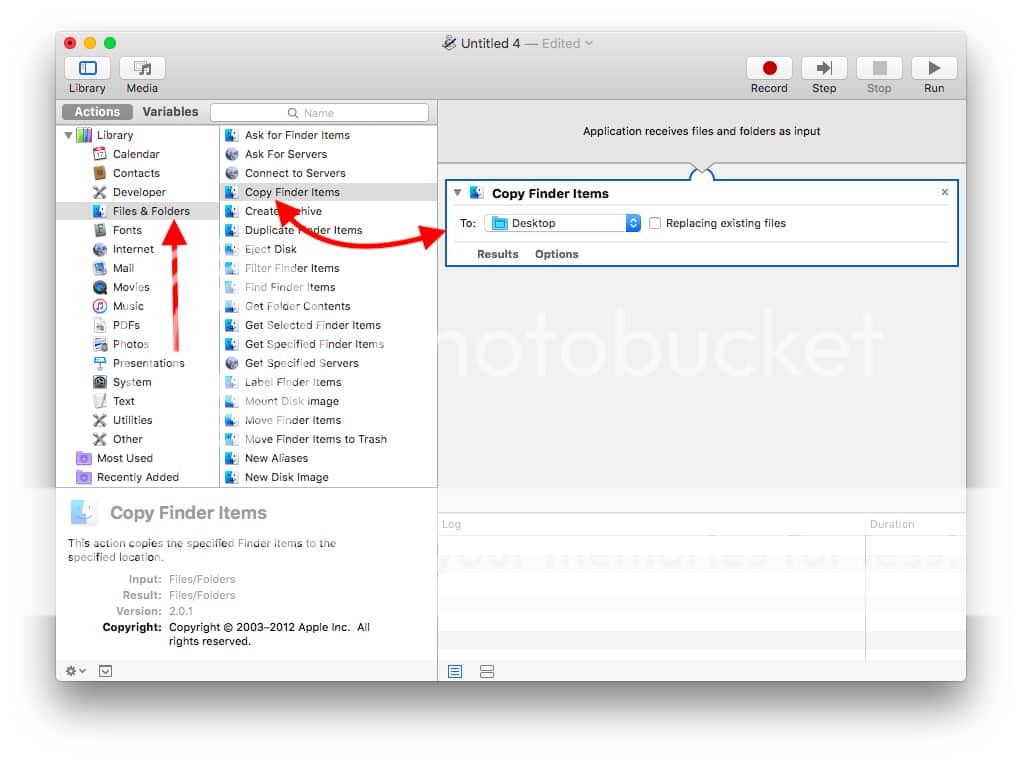Select the Photos category icon
1022x761 pixels.
coord(100,343)
